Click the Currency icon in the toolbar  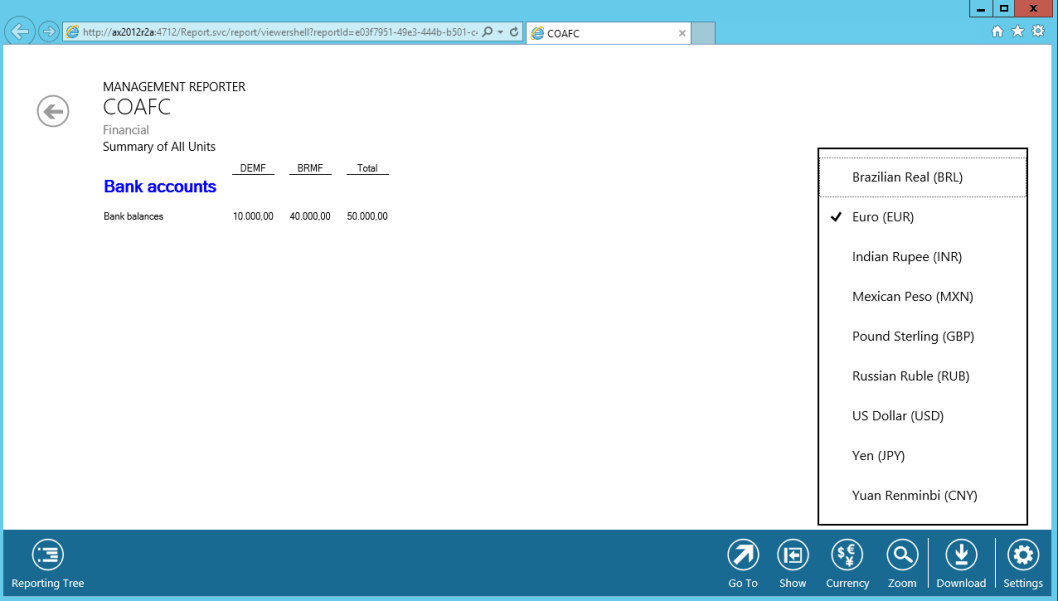847,555
